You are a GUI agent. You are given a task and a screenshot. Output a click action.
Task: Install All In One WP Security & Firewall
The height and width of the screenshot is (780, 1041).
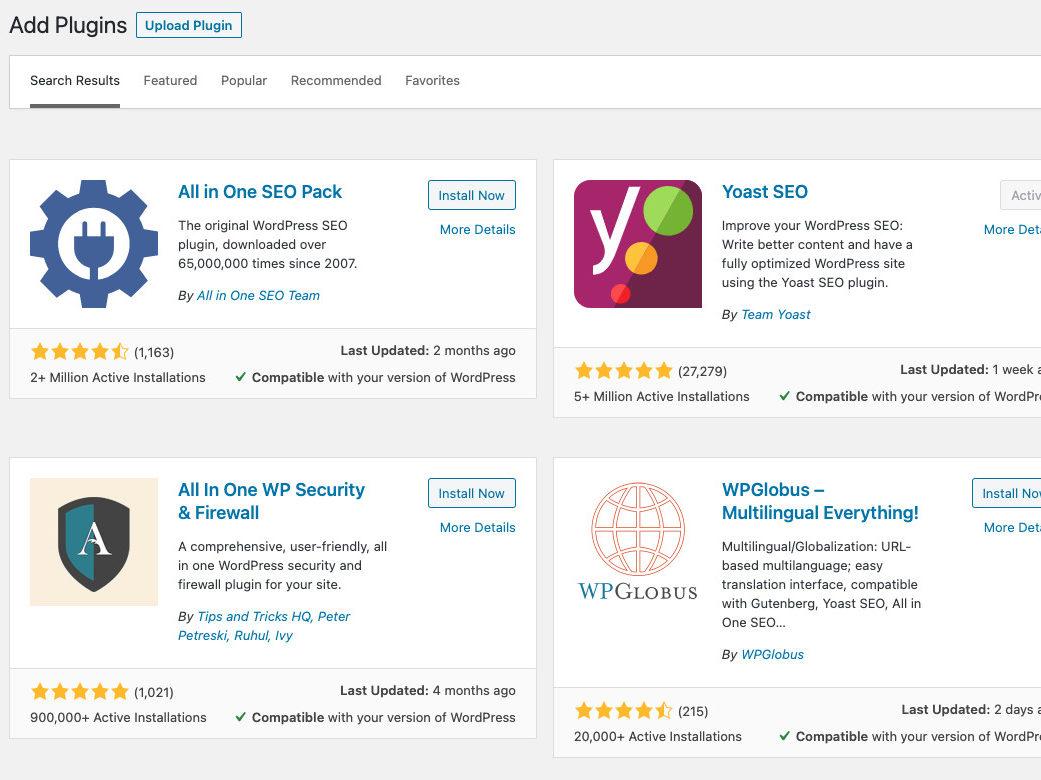[471, 493]
